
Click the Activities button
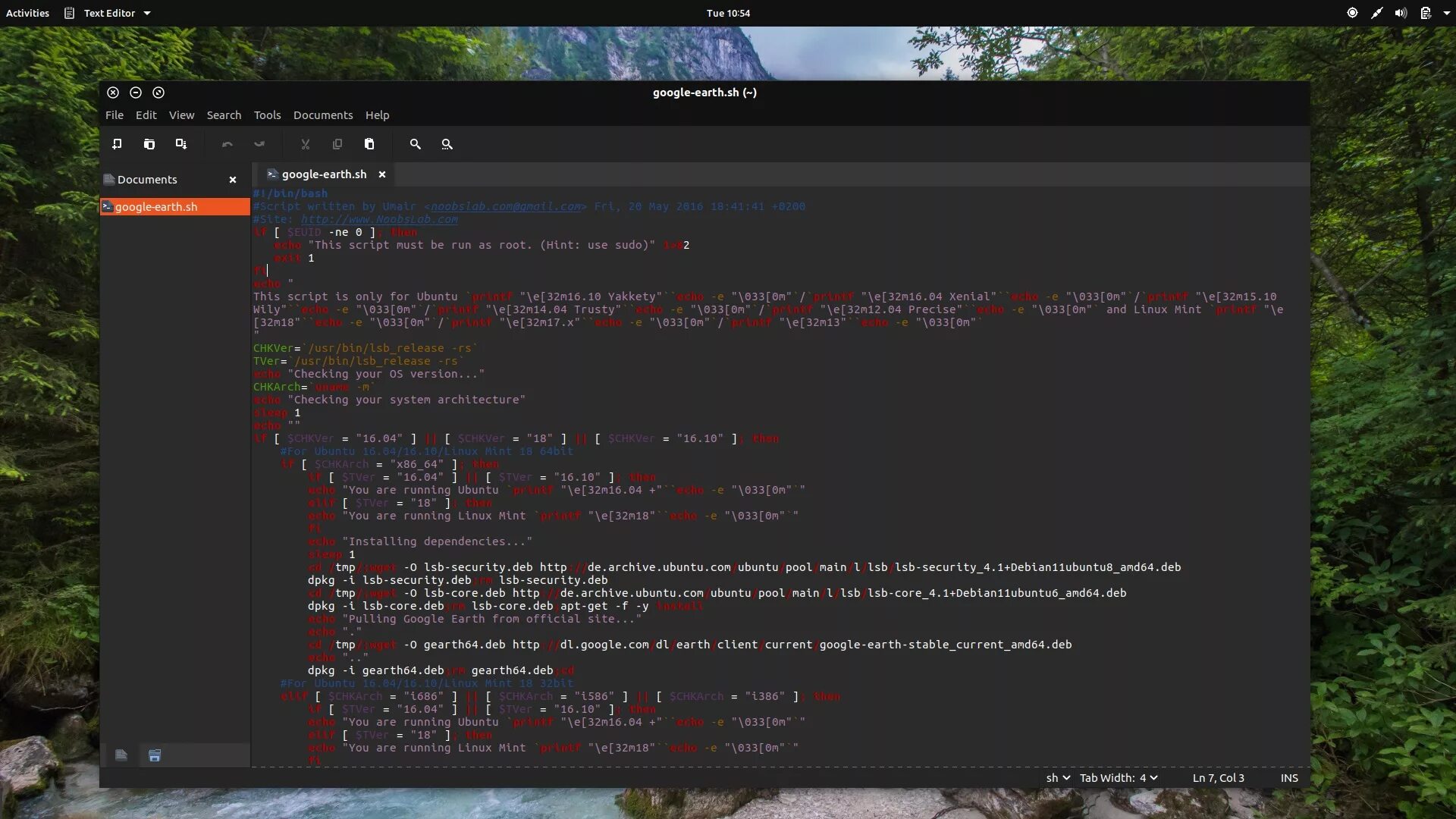point(27,13)
